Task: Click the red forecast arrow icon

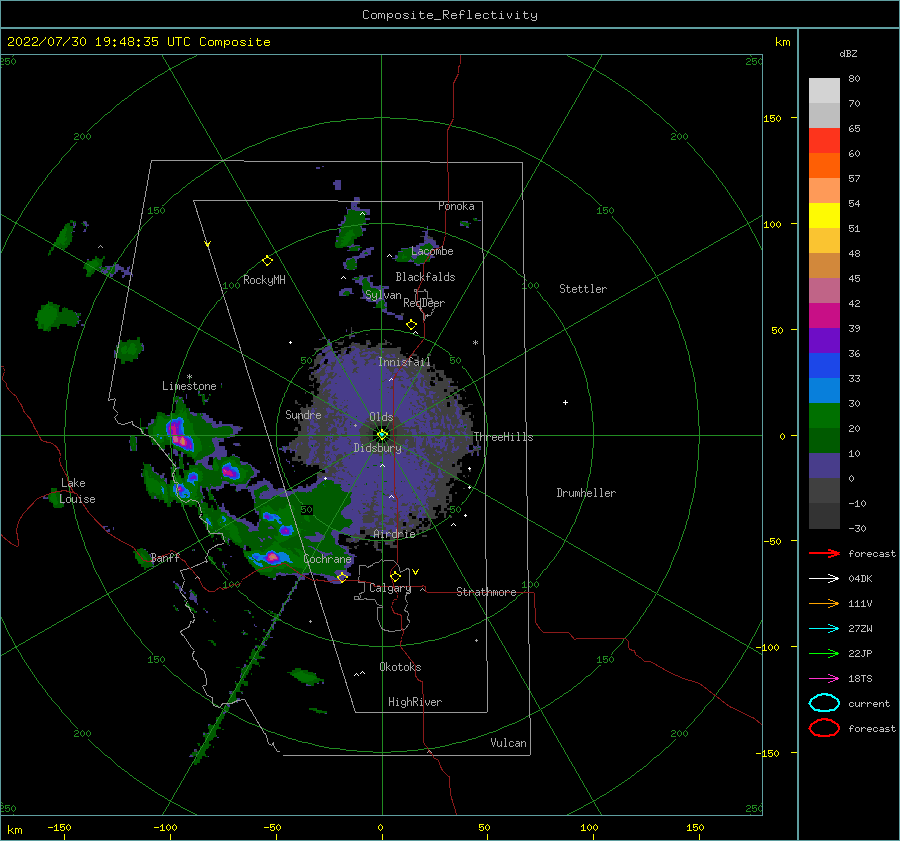Action: [824, 553]
